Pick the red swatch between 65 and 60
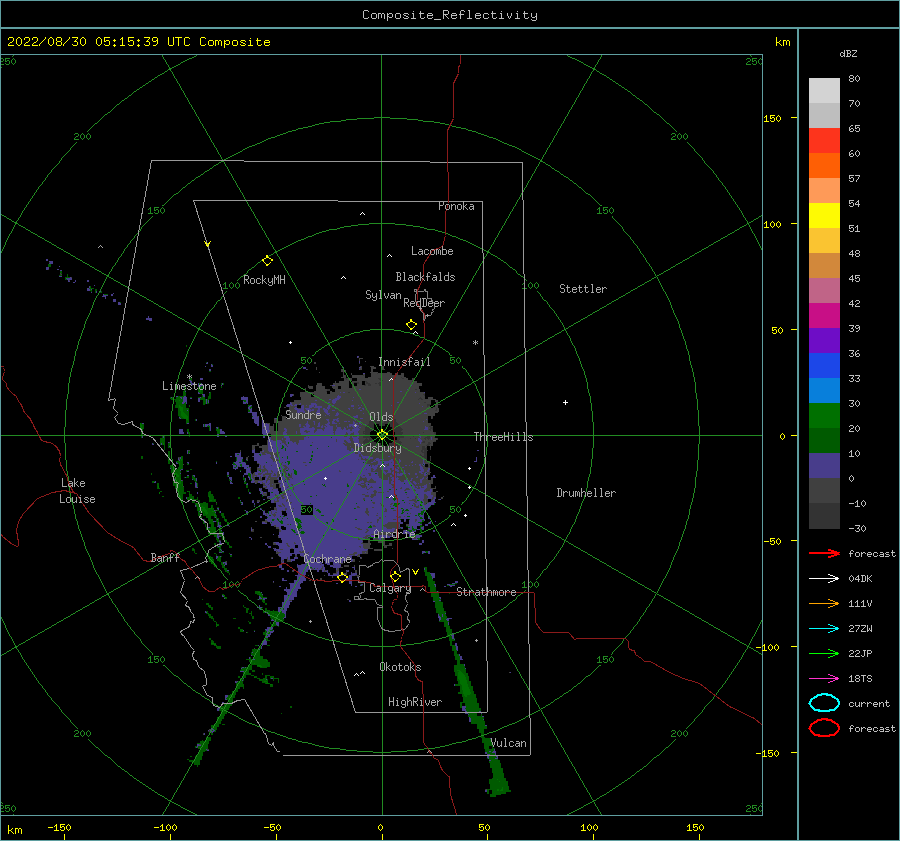This screenshot has height=841, width=900. 824,141
